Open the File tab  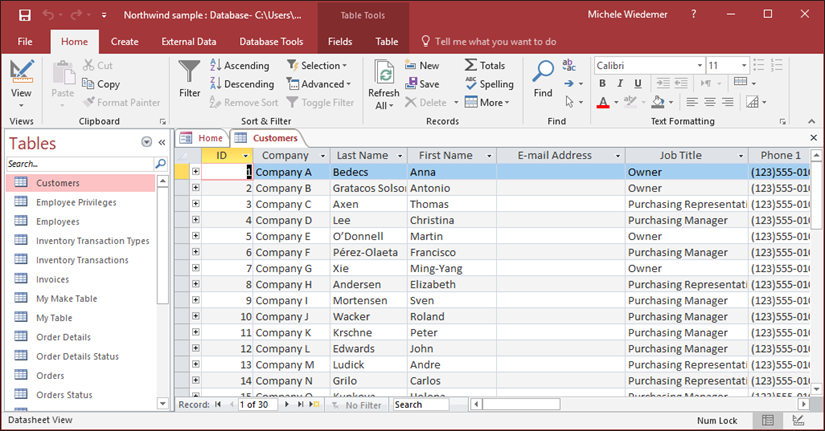pyautogui.click(x=25, y=42)
